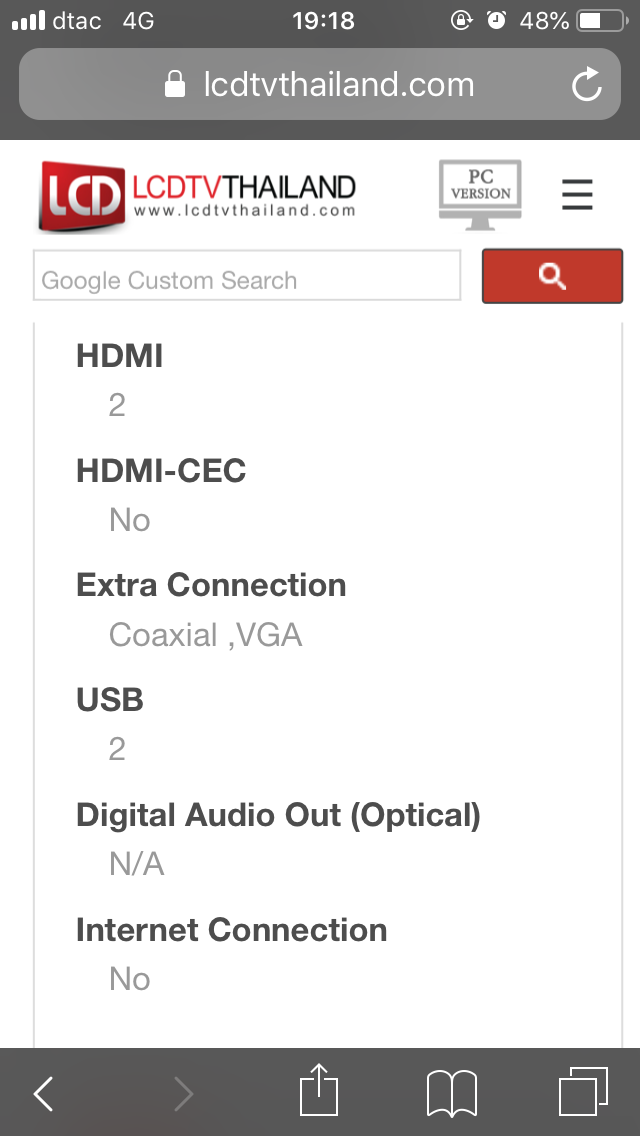The width and height of the screenshot is (640, 1136).
Task: Reload the page with refresh arrow
Action: coord(586,85)
